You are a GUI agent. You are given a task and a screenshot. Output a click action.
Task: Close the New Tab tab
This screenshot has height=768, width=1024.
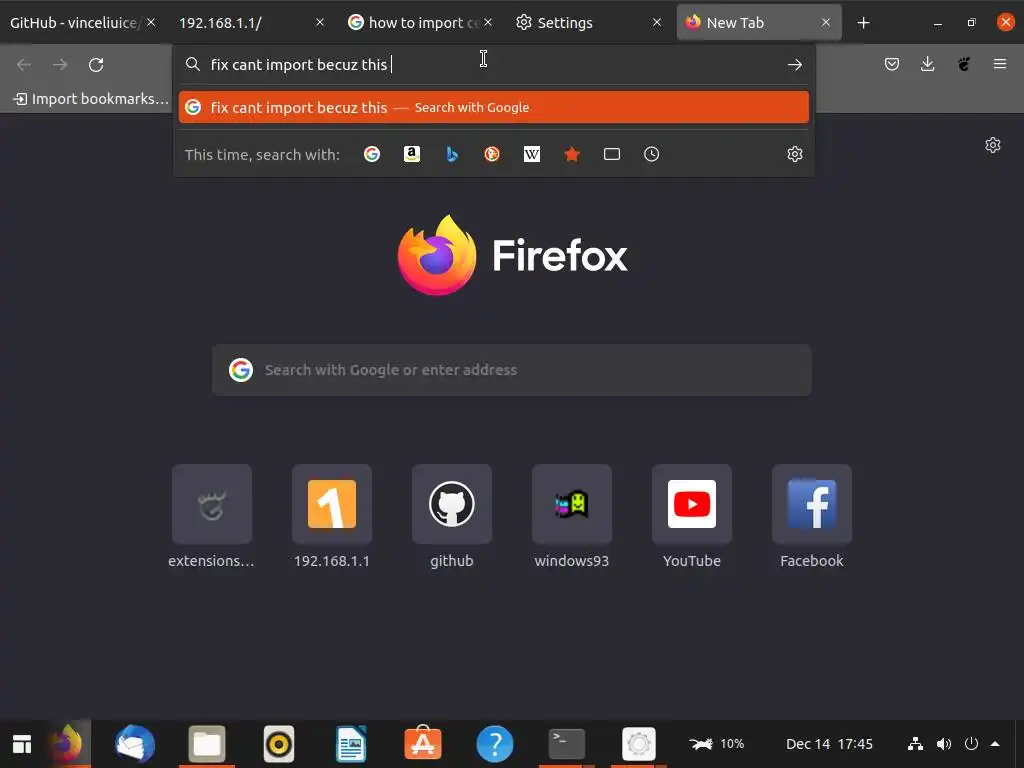point(825,22)
